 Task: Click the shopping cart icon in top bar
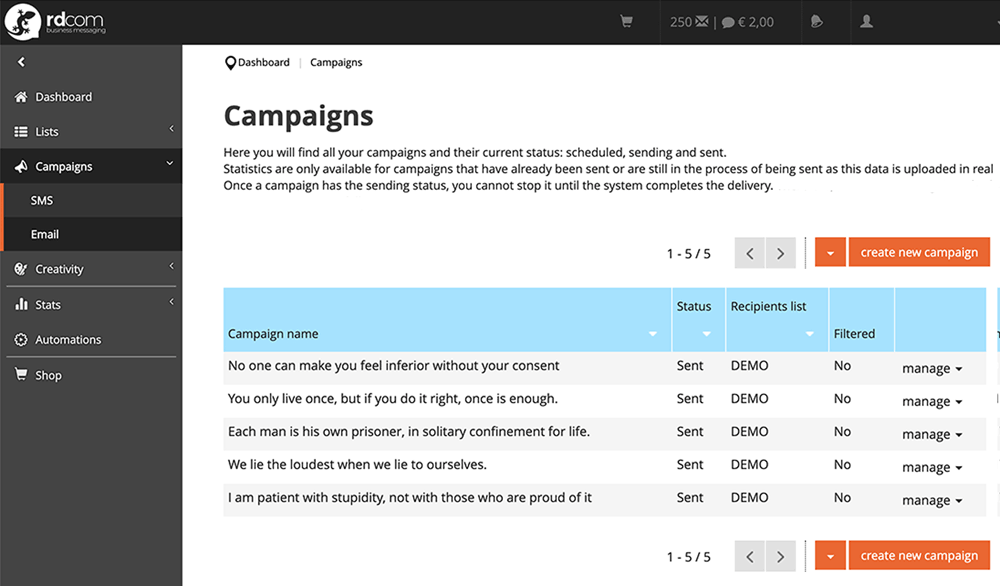pyautogui.click(x=627, y=21)
